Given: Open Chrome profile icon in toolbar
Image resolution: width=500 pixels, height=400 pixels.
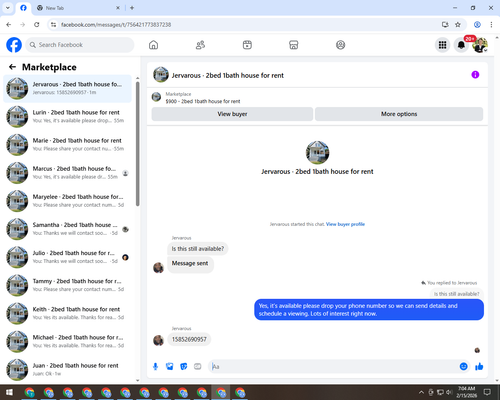Looking at the screenshot, I should pos(477,25).
